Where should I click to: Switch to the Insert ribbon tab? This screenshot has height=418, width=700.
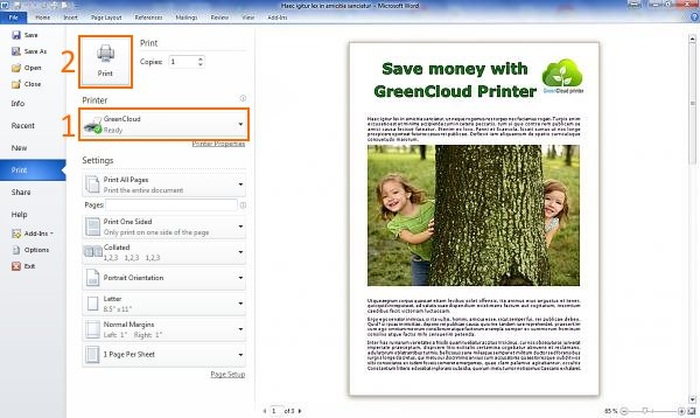click(x=71, y=17)
